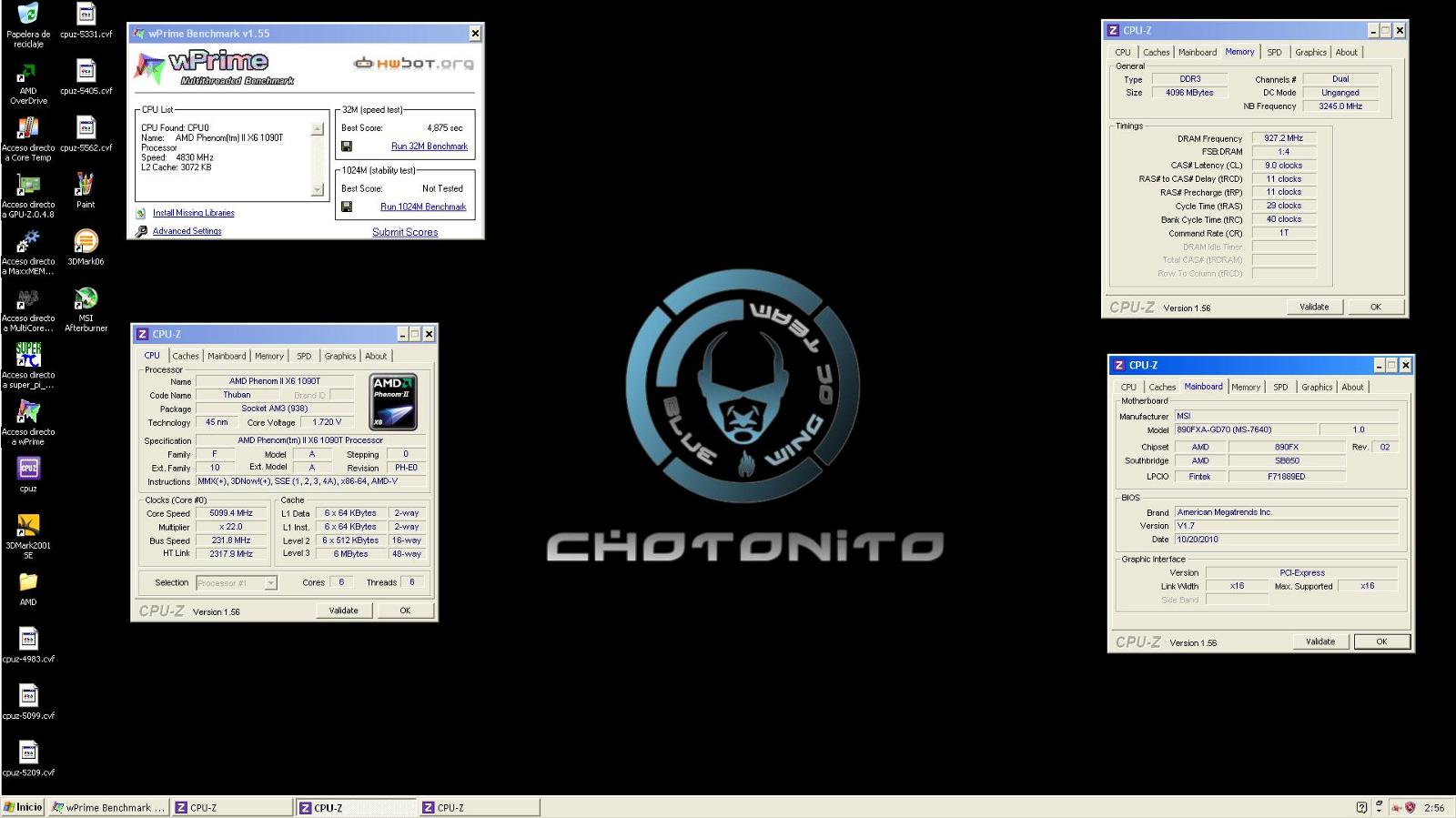This screenshot has width=1456, height=818.
Task: Select the wPrime Benchmark taskbar button
Action: coord(108,808)
